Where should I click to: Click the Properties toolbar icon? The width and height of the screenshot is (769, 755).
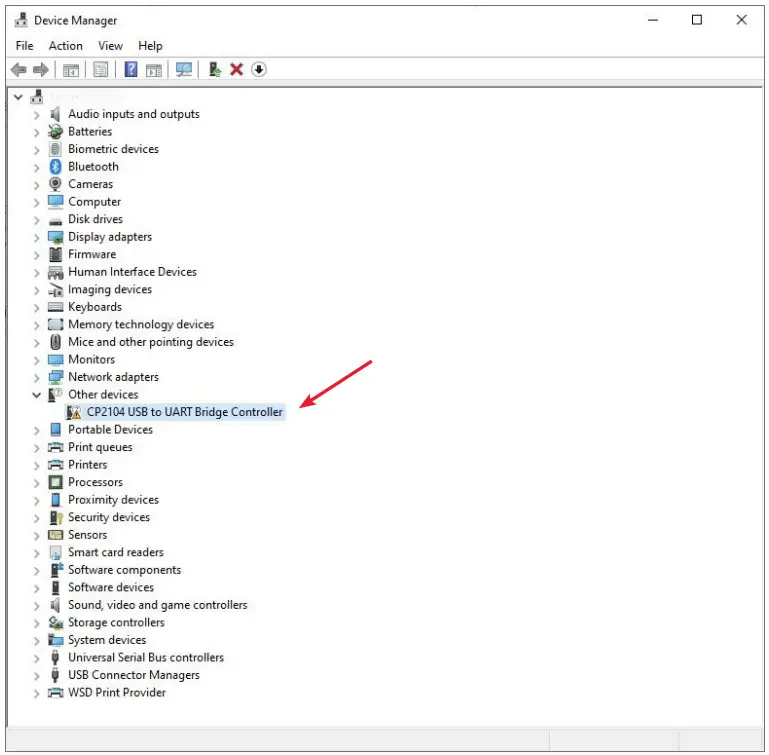tap(101, 70)
